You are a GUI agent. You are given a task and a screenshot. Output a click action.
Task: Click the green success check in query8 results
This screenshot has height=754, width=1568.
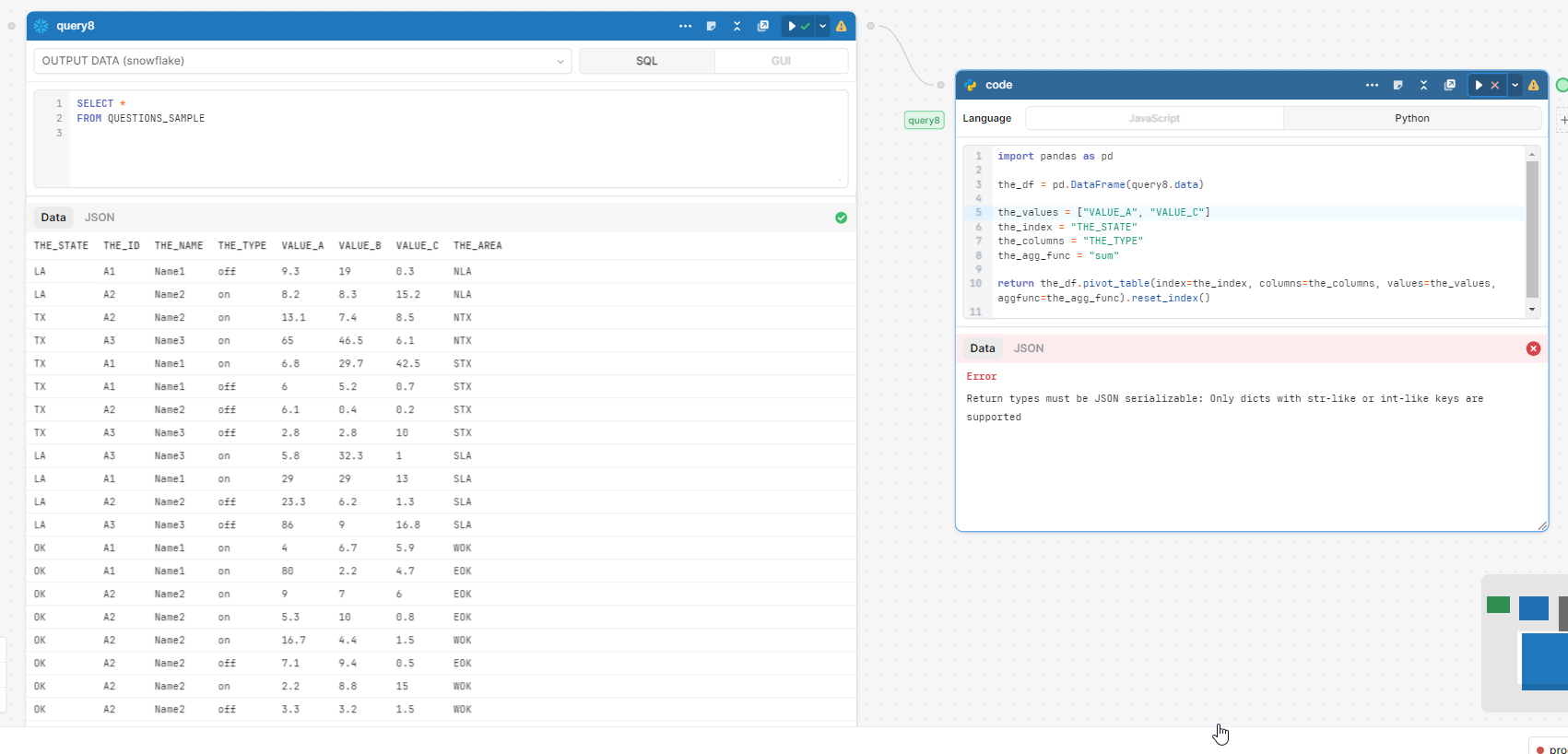click(841, 218)
